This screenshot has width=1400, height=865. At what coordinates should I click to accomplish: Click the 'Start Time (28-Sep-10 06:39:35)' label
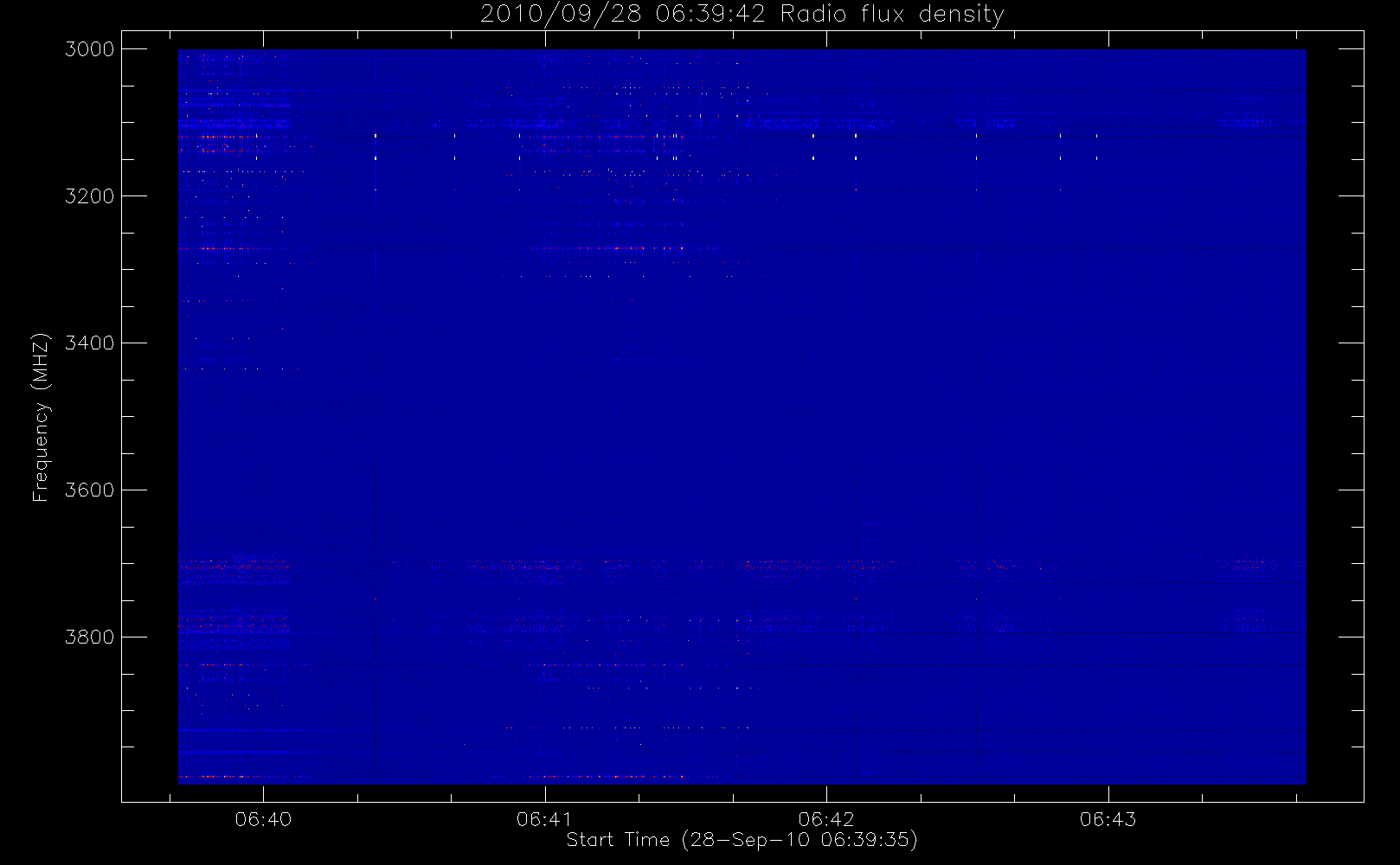click(x=742, y=840)
